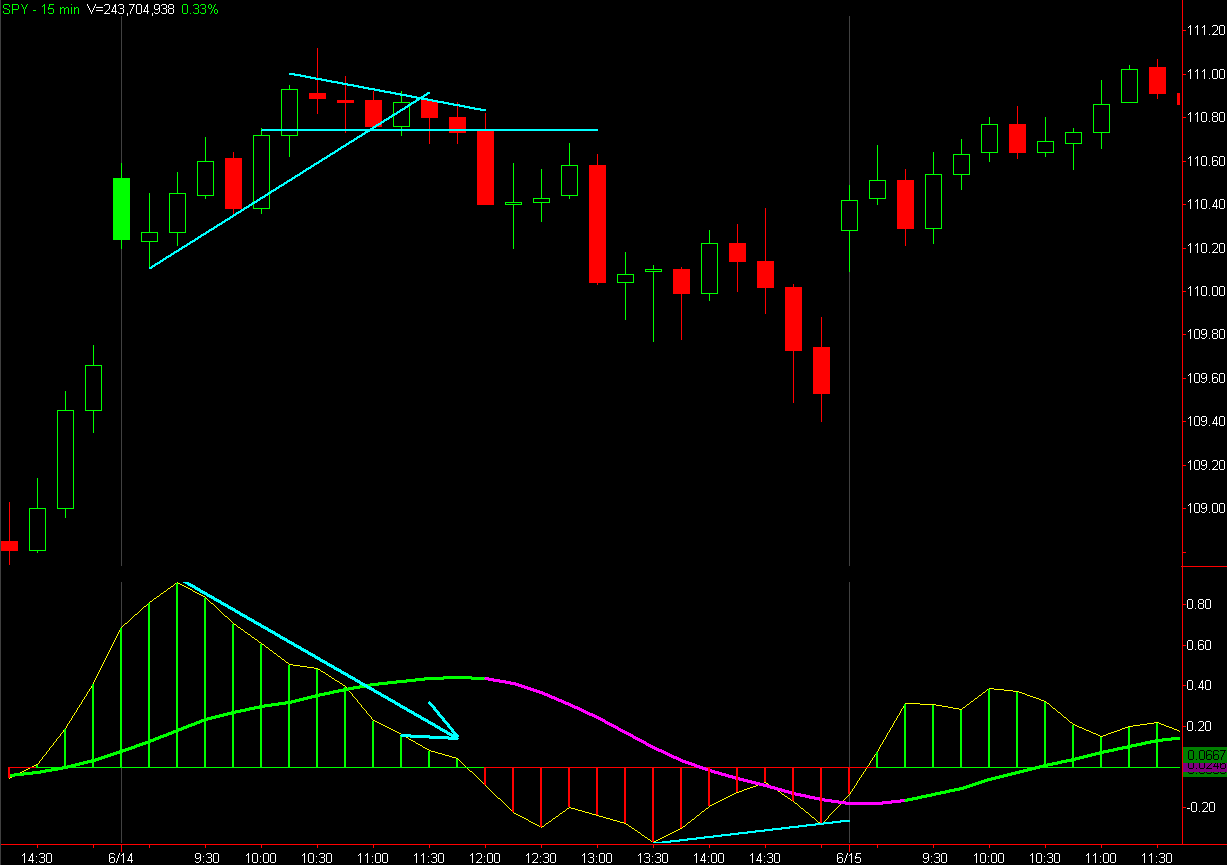Click the 10:00 label on the 6/14 session

(x=261, y=857)
